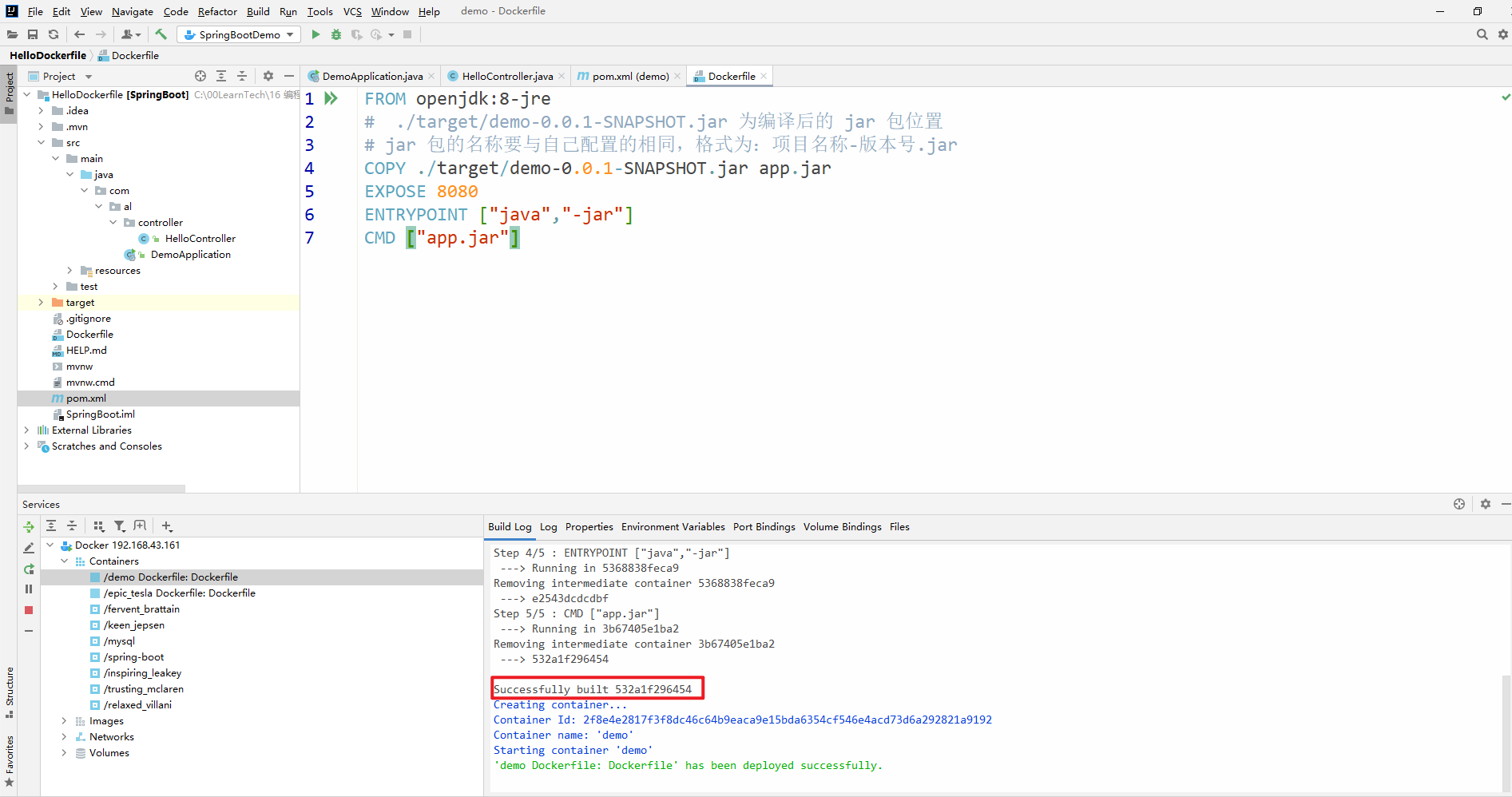1512x797 pixels.
Task: Pause the container with the pause icon
Action: pos(29,589)
